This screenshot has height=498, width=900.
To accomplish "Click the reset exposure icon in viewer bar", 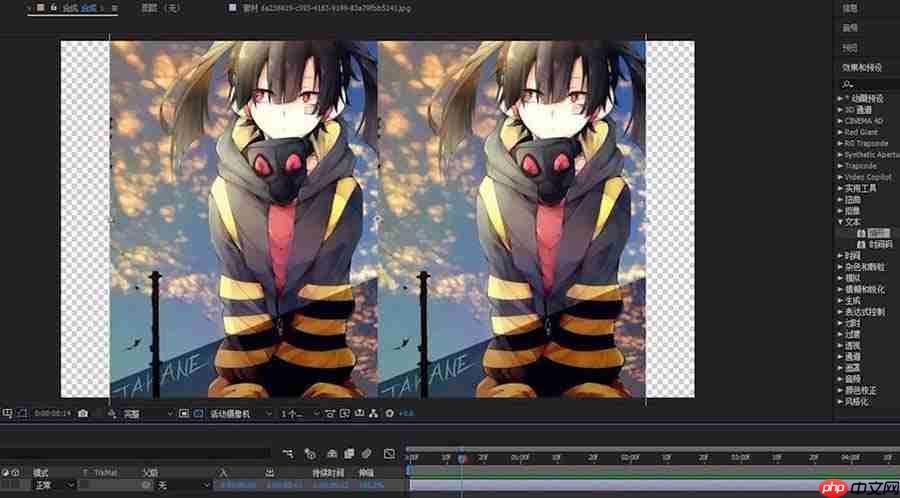I will point(389,413).
